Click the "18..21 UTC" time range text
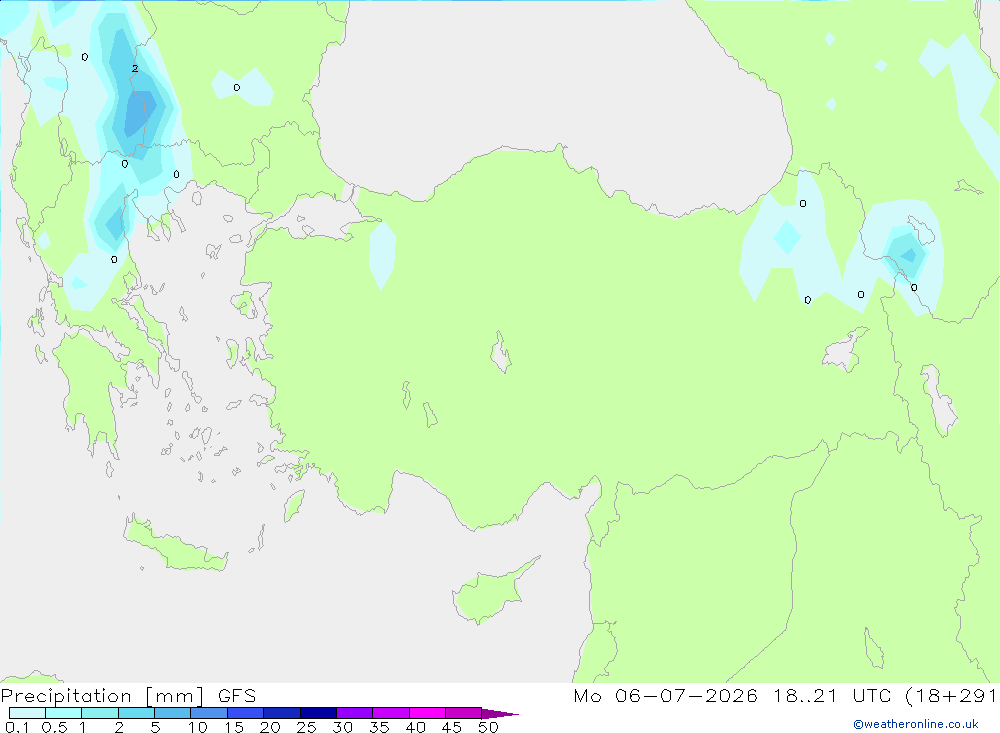Viewport: 1000px width, 733px height. (x=832, y=696)
